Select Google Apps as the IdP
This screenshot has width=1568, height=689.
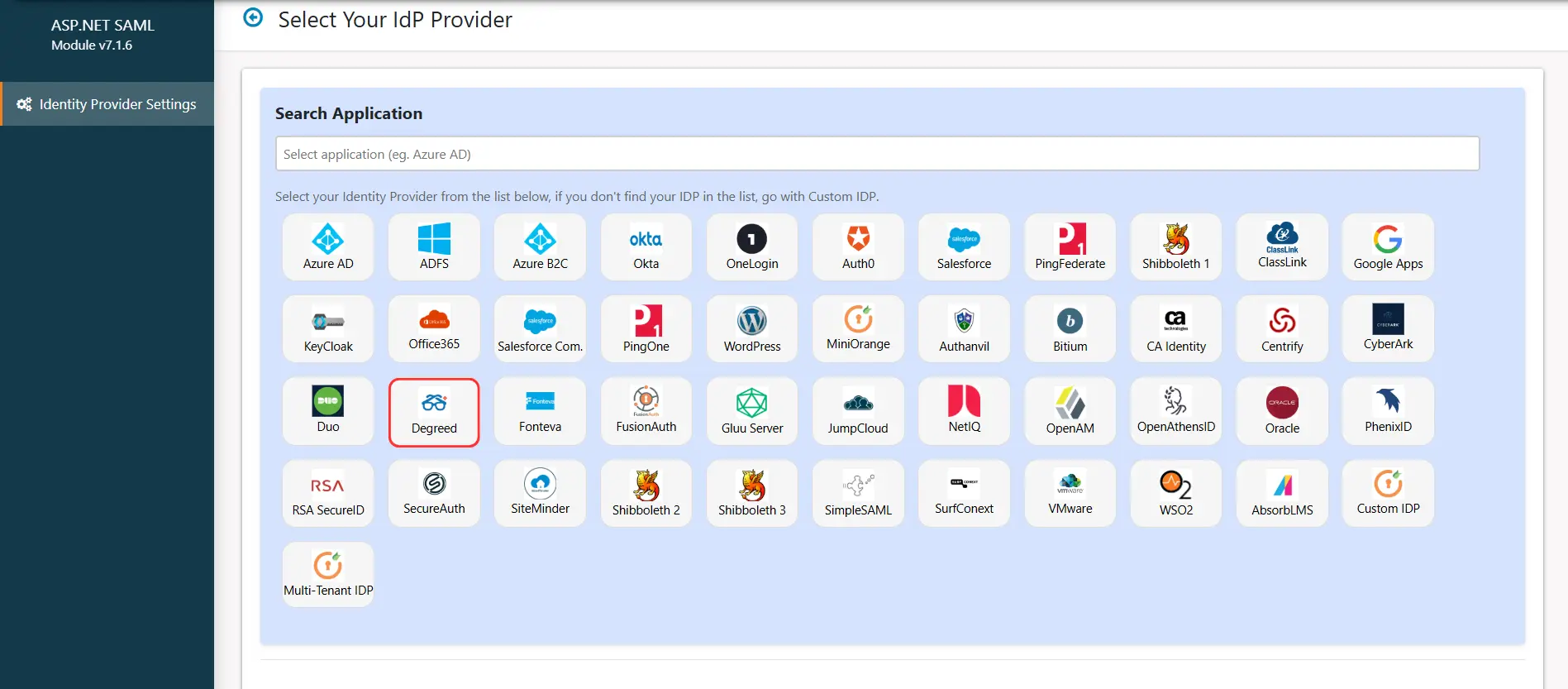coord(1388,246)
